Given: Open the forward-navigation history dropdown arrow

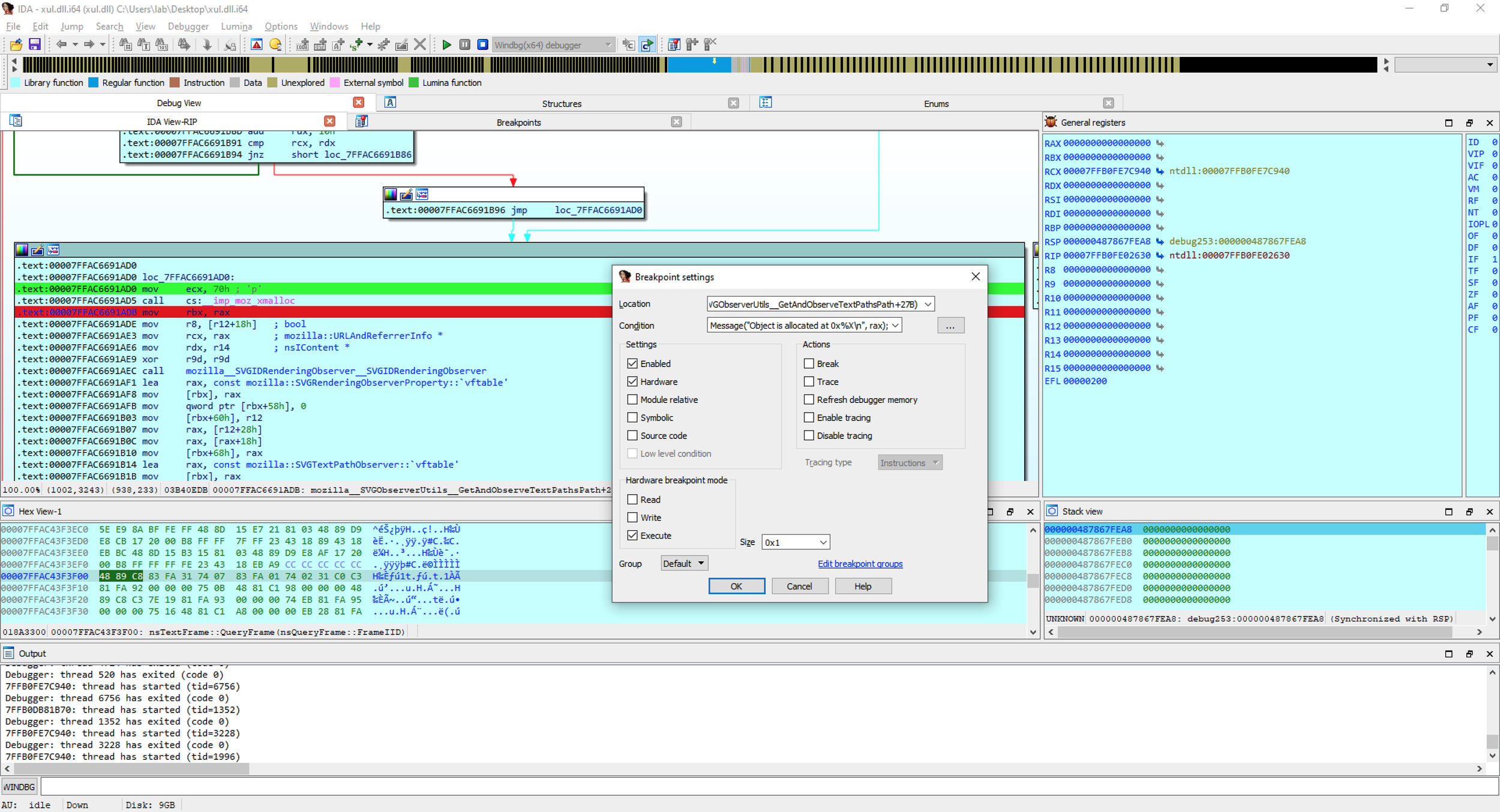Looking at the screenshot, I should click(103, 44).
